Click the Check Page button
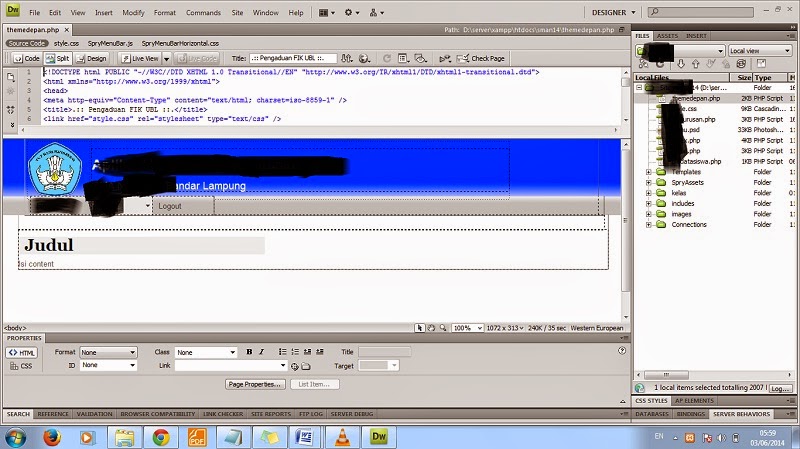 tap(481, 58)
